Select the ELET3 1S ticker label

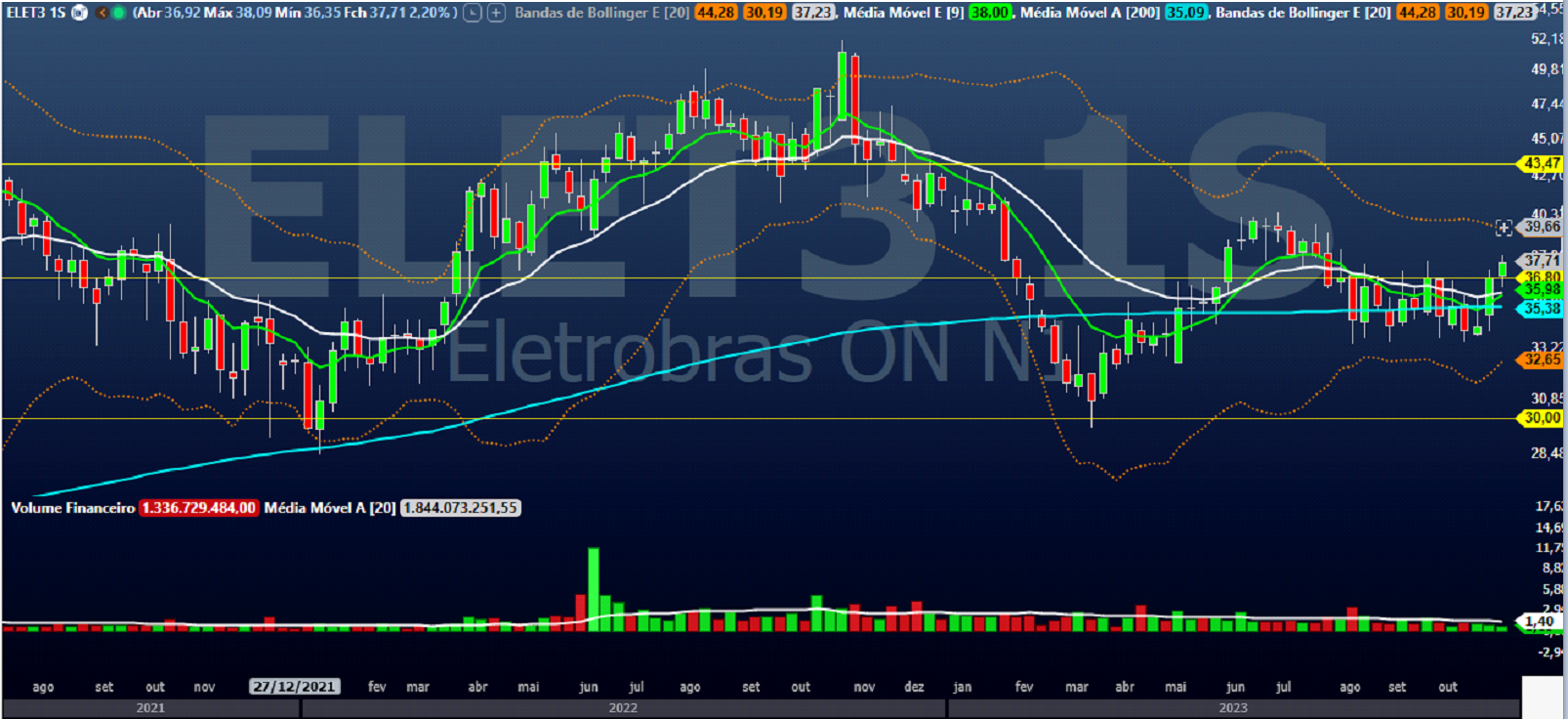(35, 13)
